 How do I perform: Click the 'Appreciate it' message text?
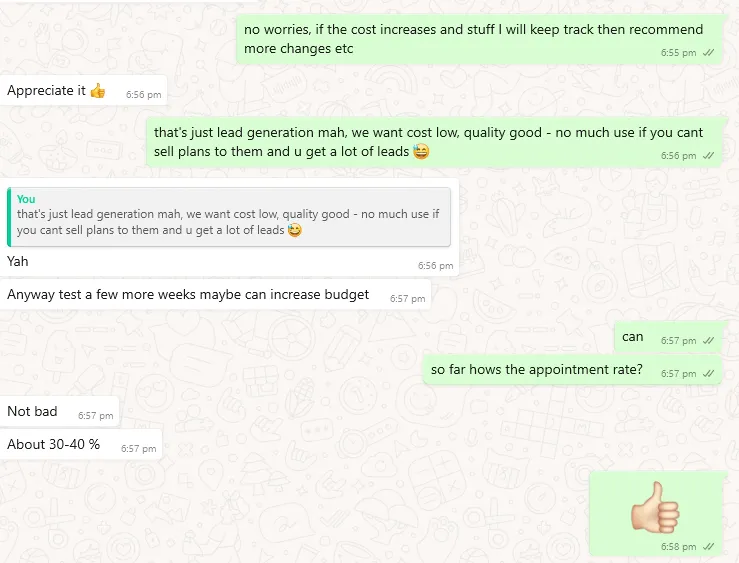pyautogui.click(x=46, y=90)
